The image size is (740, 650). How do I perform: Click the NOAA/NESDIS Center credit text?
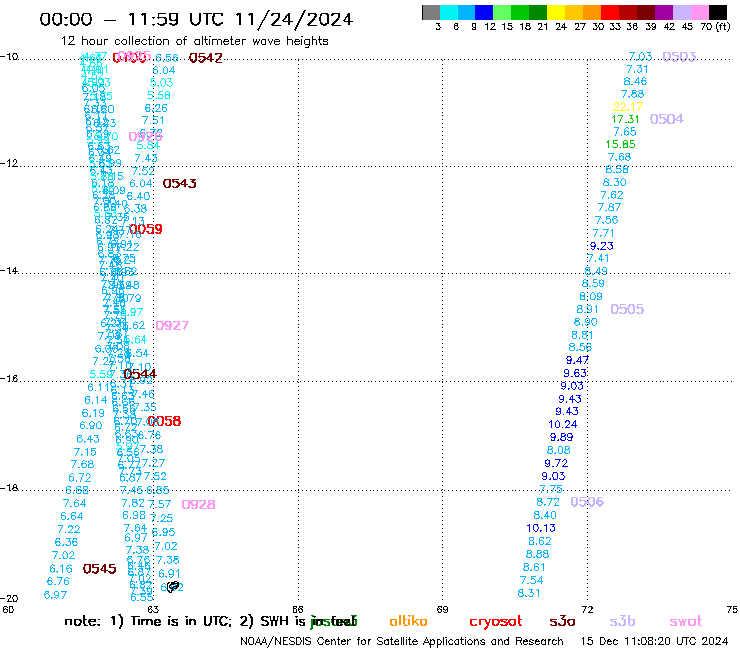(402, 641)
